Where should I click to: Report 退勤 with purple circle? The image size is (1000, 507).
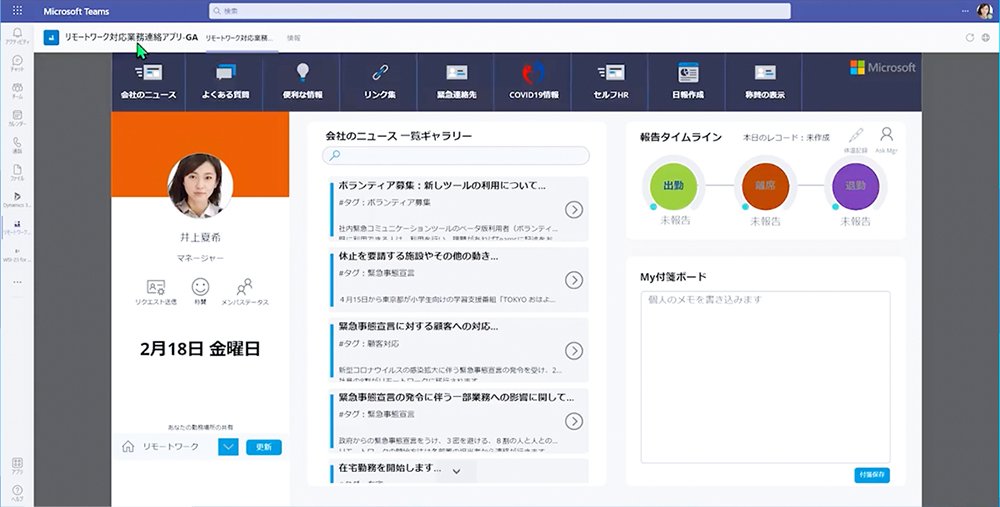[x=856, y=186]
